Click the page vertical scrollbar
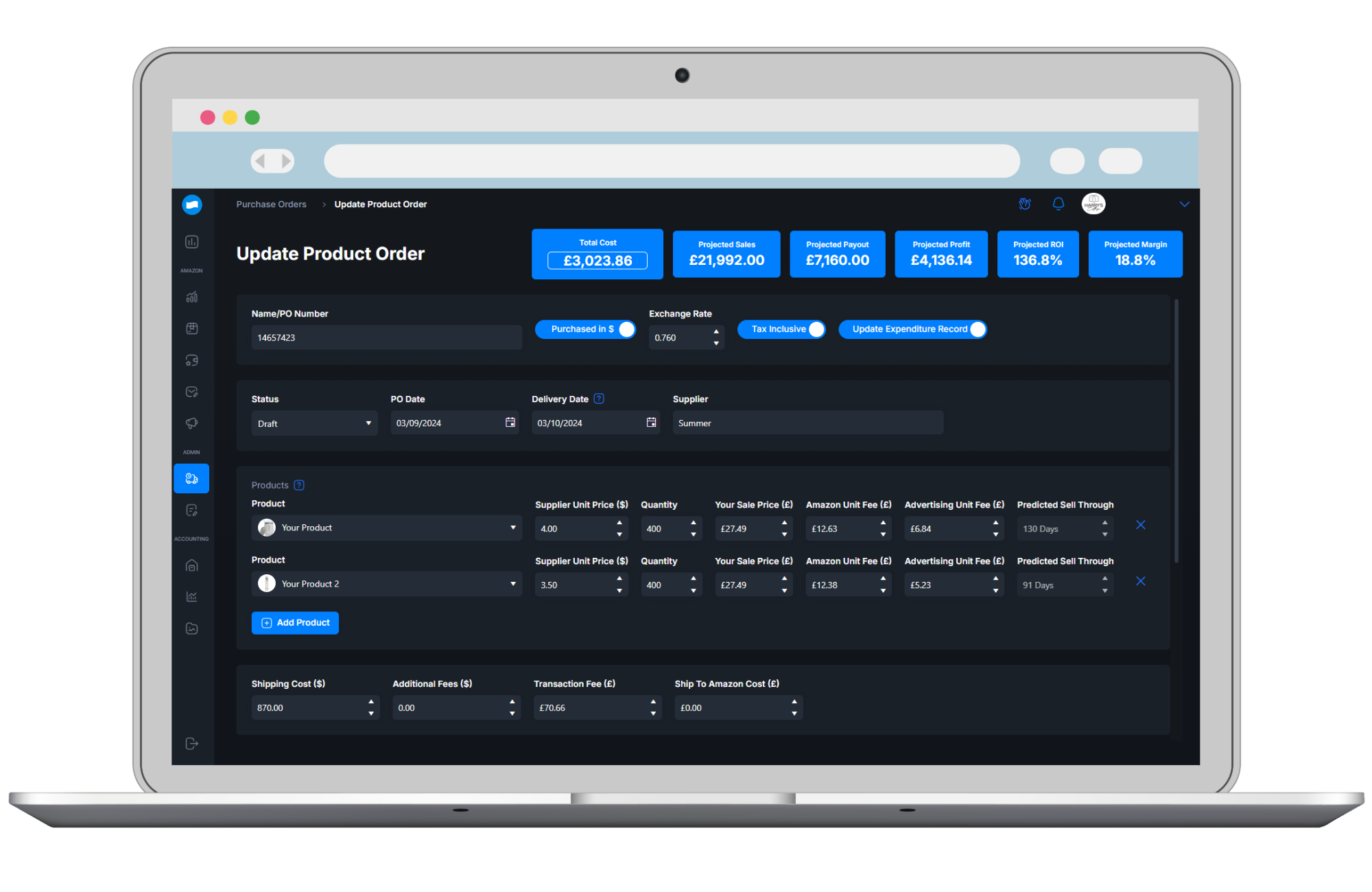This screenshot has width=1372, height=892. 1176,431
